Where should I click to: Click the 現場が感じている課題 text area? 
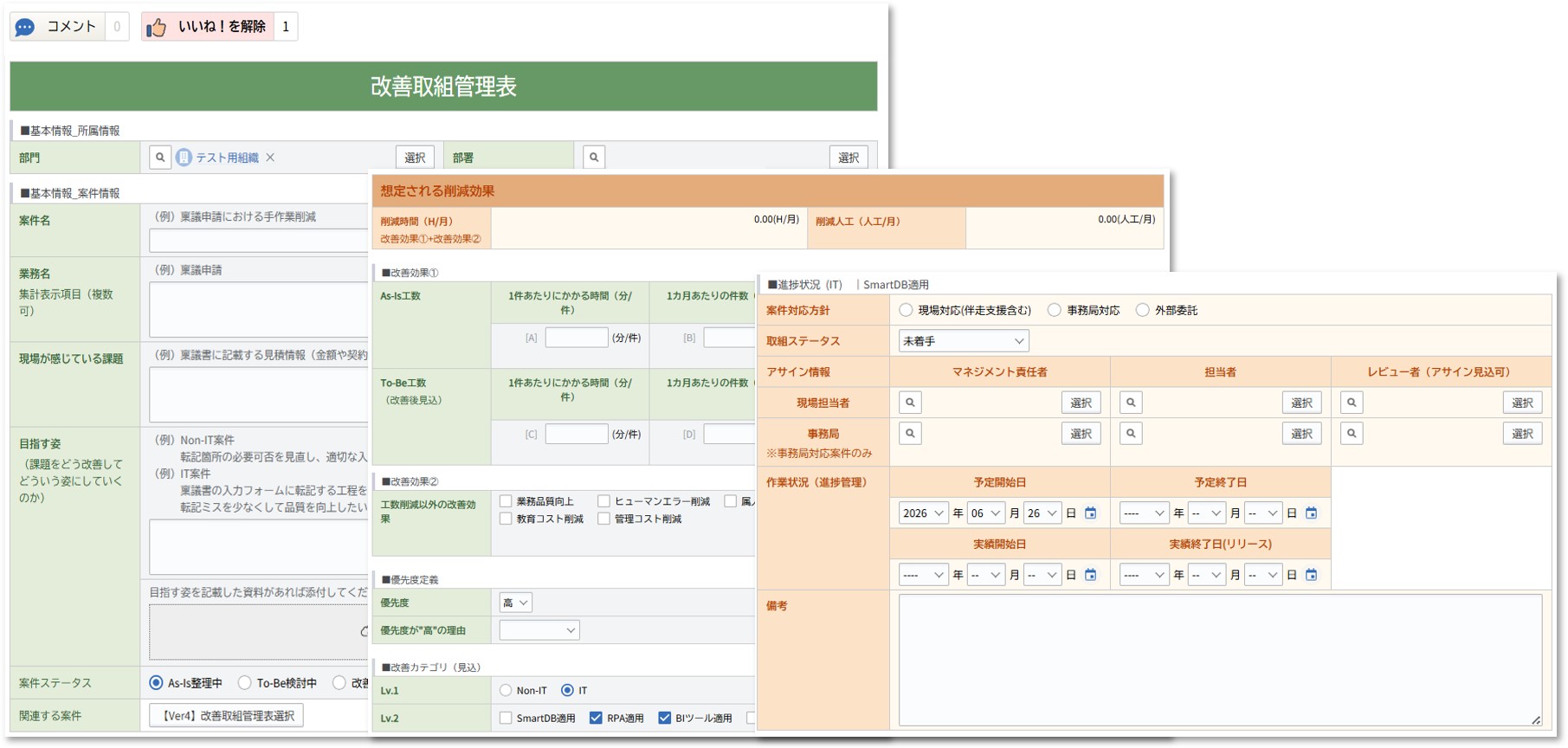point(259,395)
